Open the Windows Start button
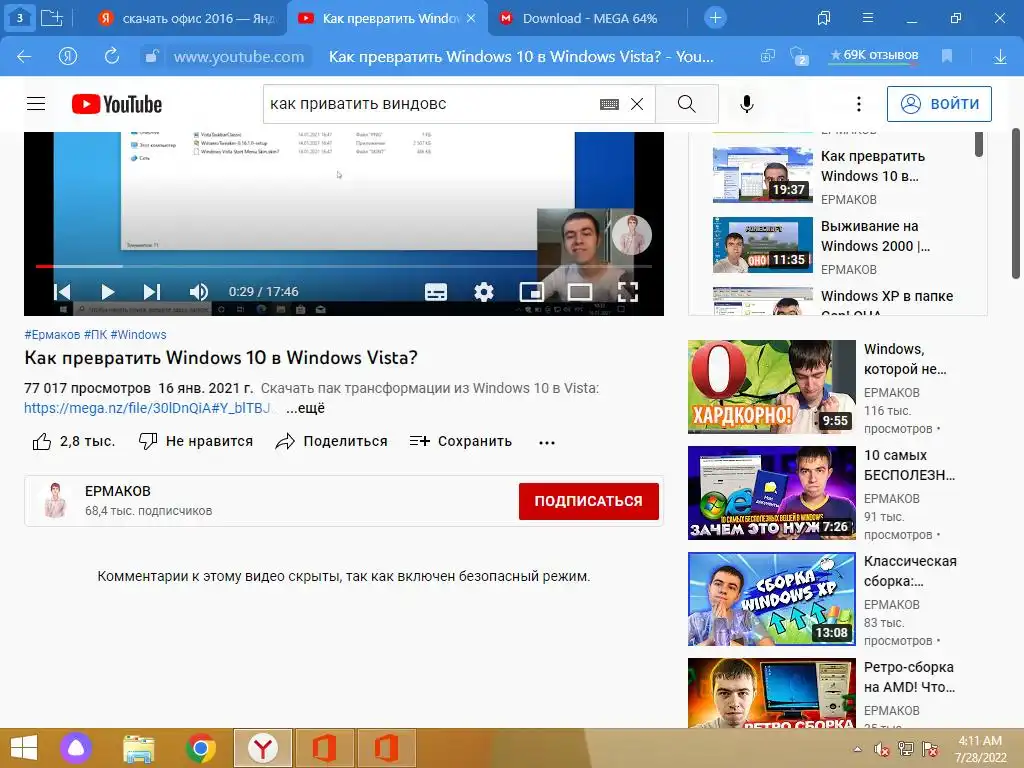 [x=24, y=748]
